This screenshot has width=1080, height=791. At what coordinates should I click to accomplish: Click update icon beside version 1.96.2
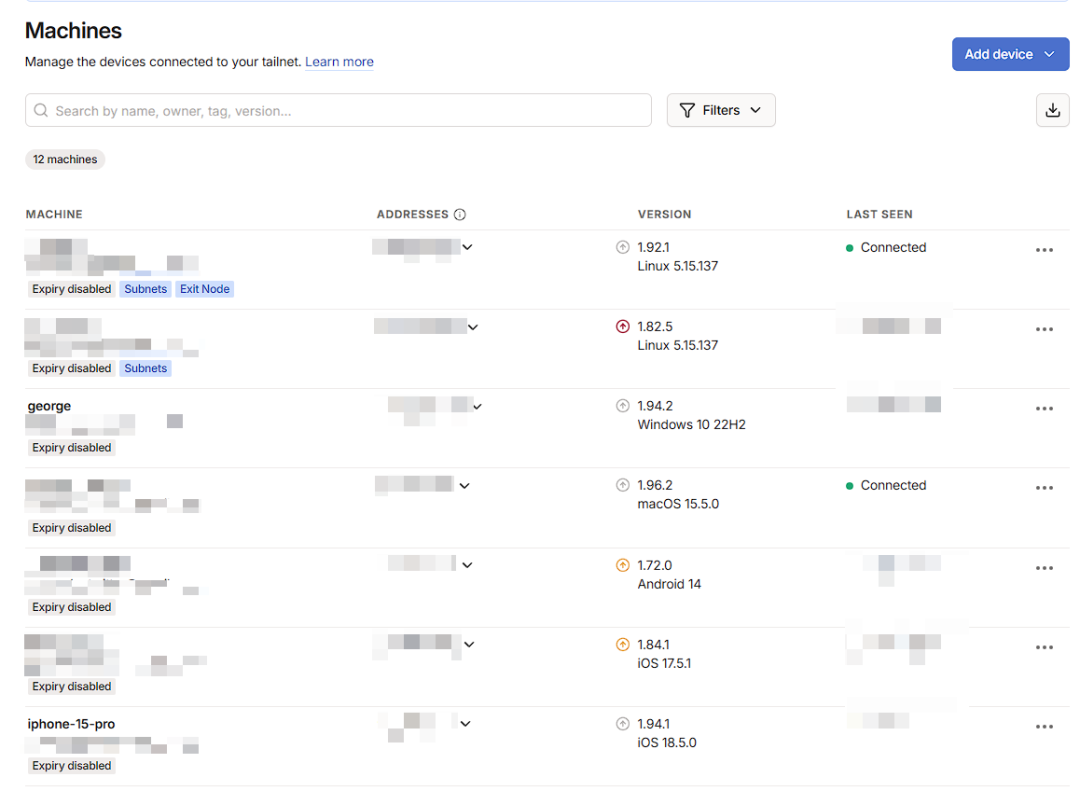623,485
